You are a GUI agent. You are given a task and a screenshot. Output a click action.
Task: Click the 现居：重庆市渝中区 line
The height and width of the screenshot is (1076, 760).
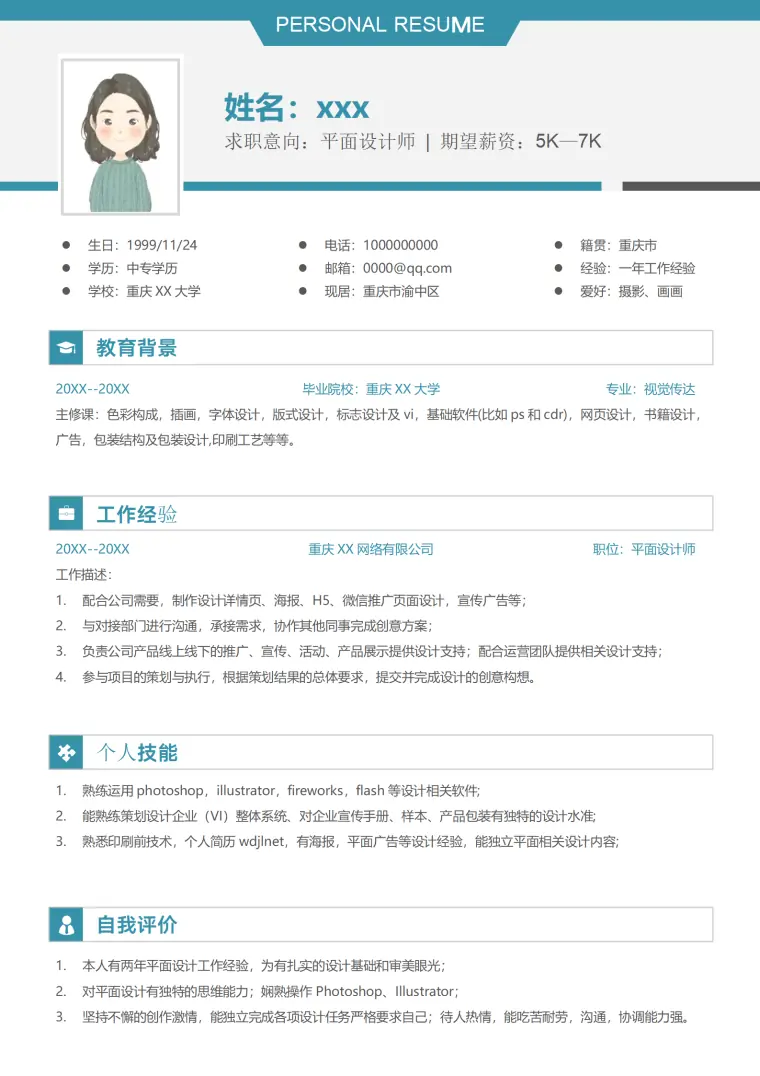pos(381,291)
